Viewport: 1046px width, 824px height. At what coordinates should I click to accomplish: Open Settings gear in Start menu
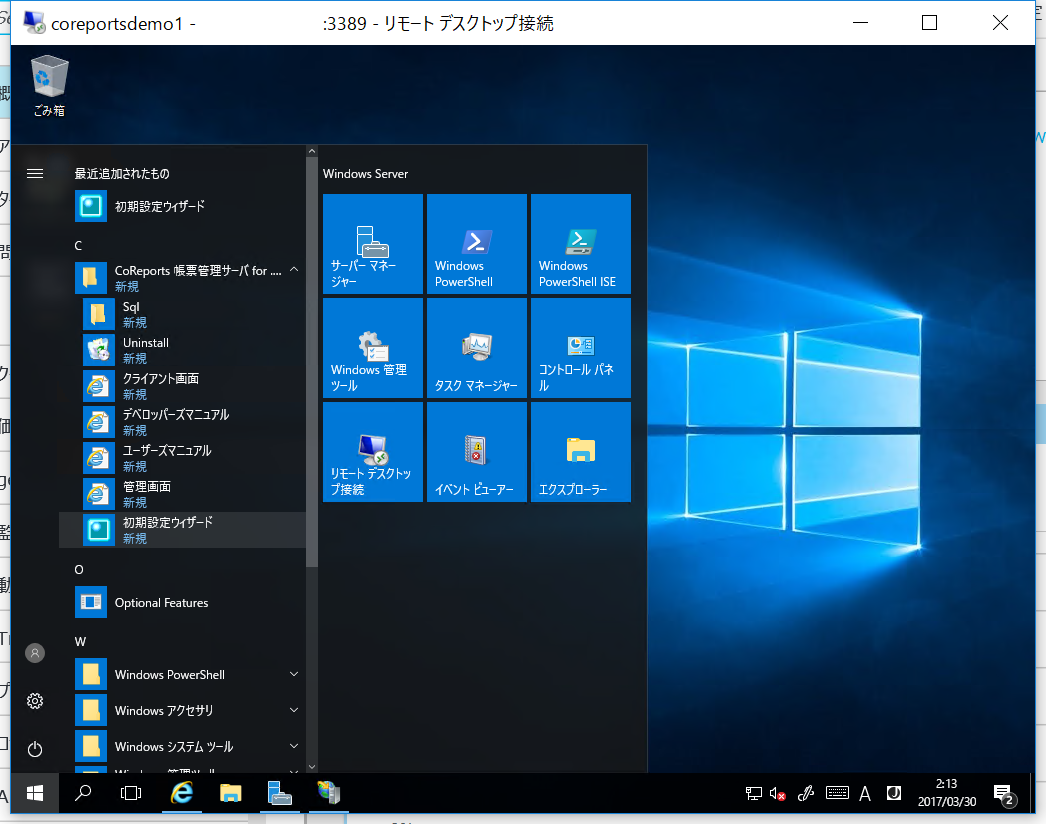(x=35, y=701)
